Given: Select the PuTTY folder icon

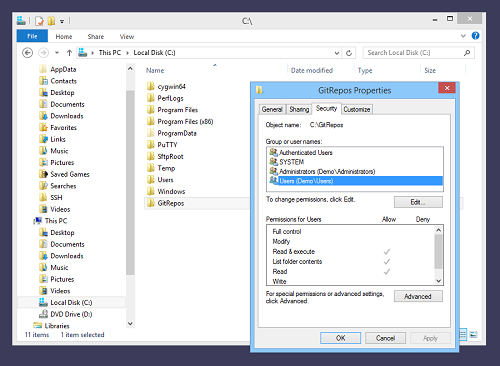Looking at the screenshot, I should (151, 145).
